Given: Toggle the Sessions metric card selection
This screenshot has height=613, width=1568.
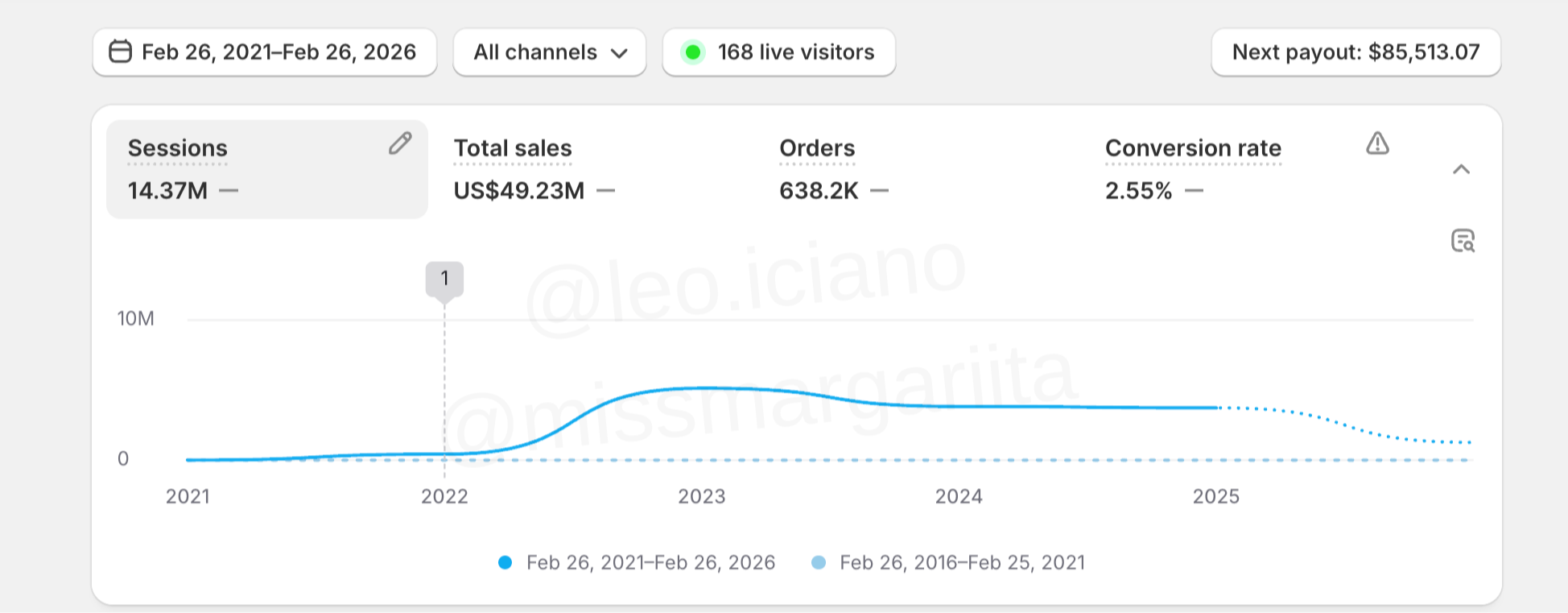Looking at the screenshot, I should coord(267,169).
